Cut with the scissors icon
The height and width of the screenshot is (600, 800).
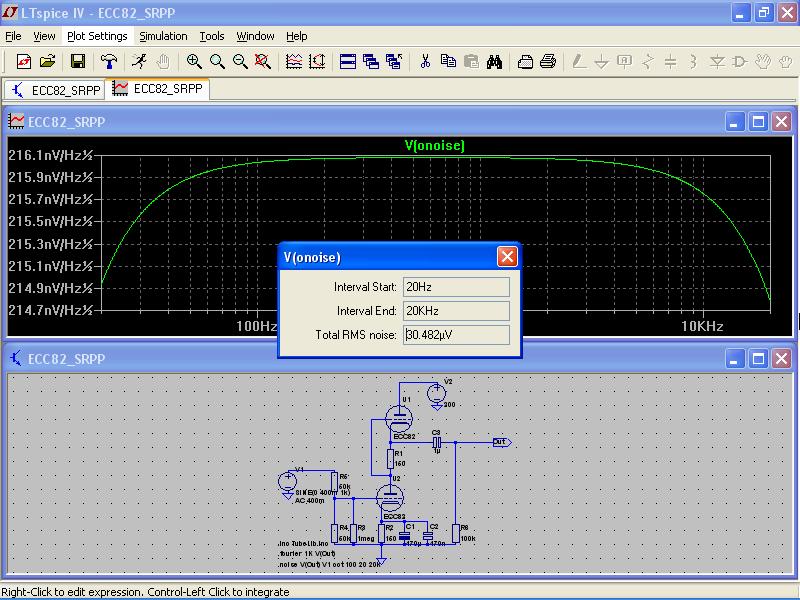point(425,62)
